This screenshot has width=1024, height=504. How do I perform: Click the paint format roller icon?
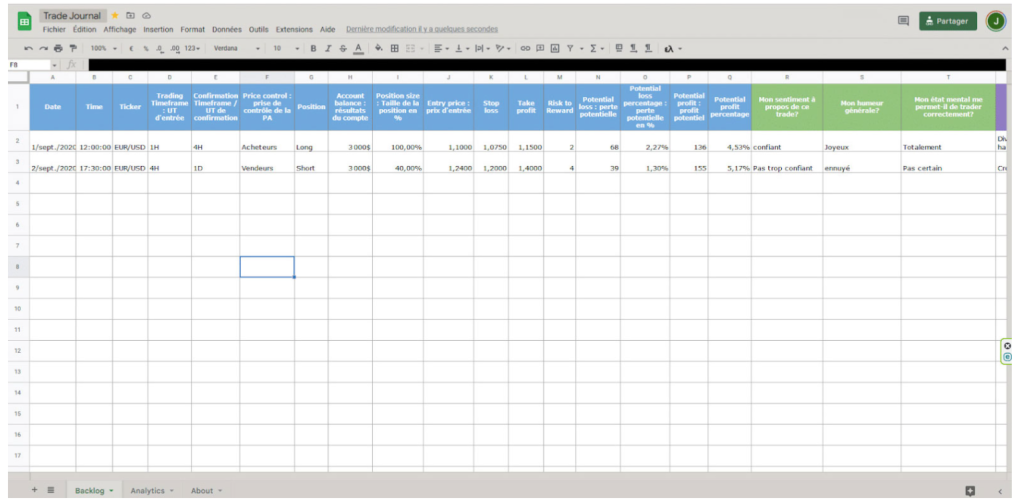pos(72,48)
